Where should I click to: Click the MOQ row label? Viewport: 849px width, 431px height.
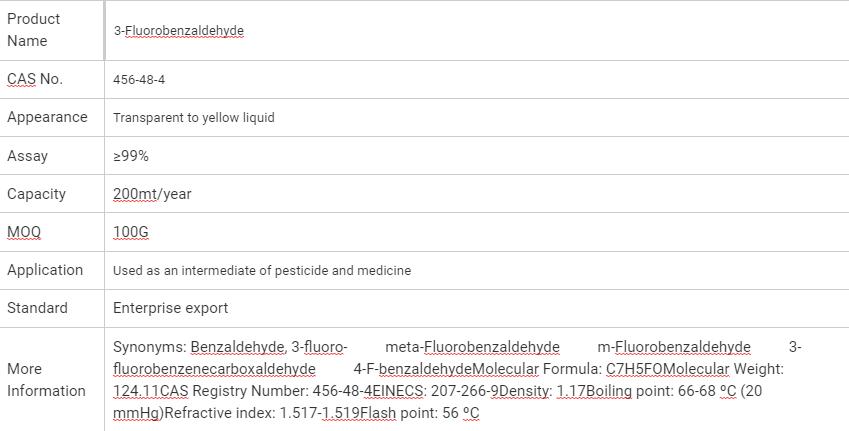(24, 232)
